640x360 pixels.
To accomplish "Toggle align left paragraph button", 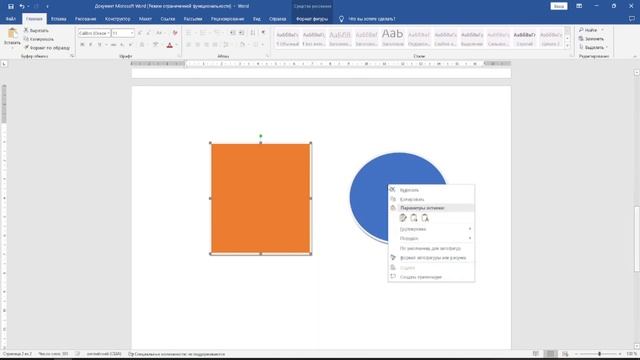I will point(188,45).
